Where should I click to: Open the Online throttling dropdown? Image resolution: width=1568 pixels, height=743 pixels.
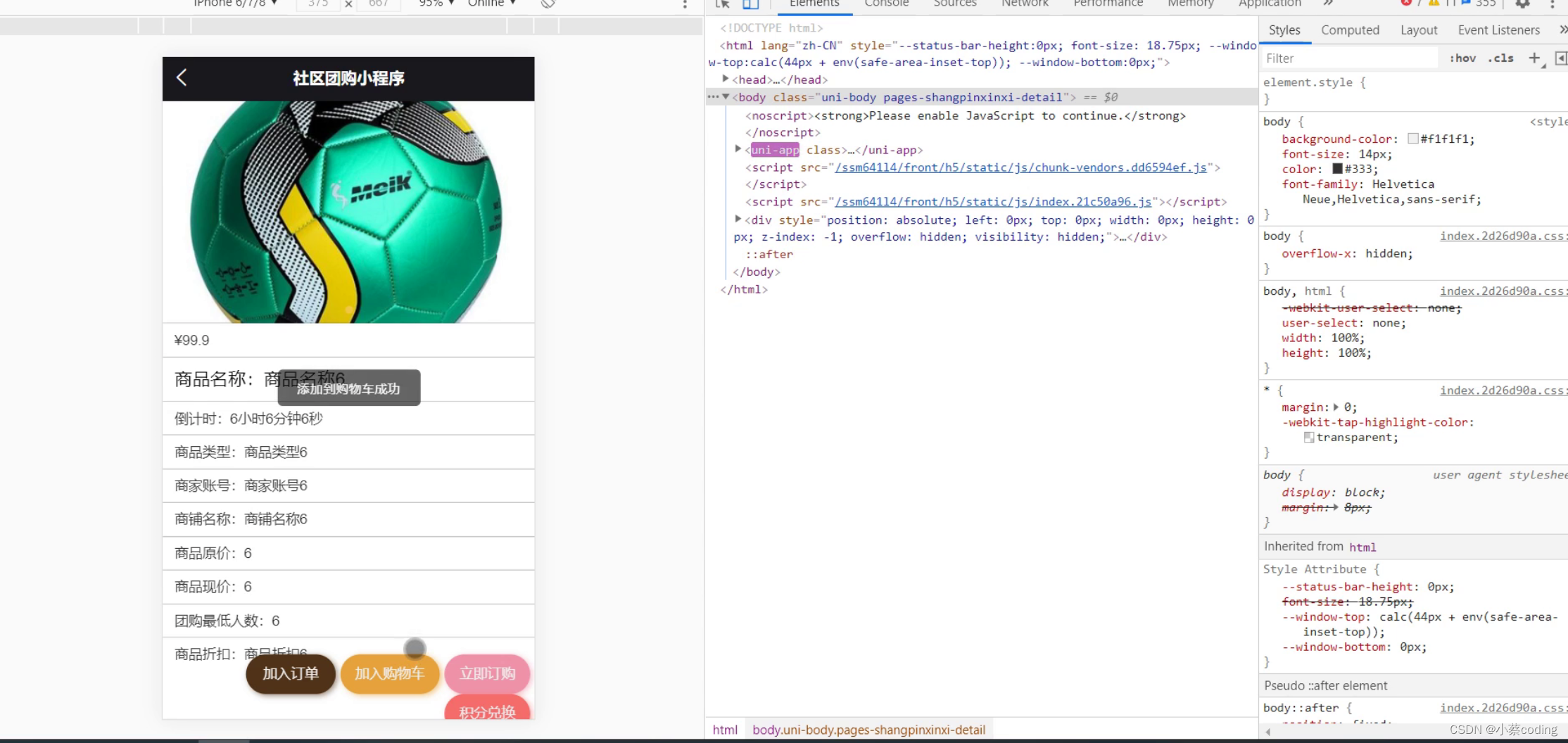click(492, 4)
